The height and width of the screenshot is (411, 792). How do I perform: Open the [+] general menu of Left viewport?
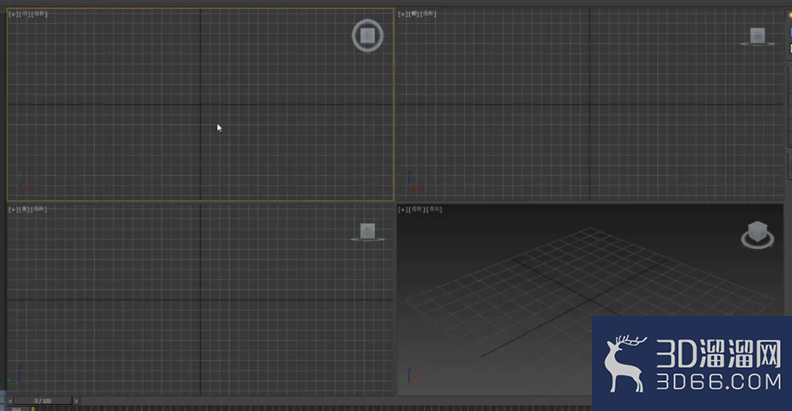[x=13, y=209]
